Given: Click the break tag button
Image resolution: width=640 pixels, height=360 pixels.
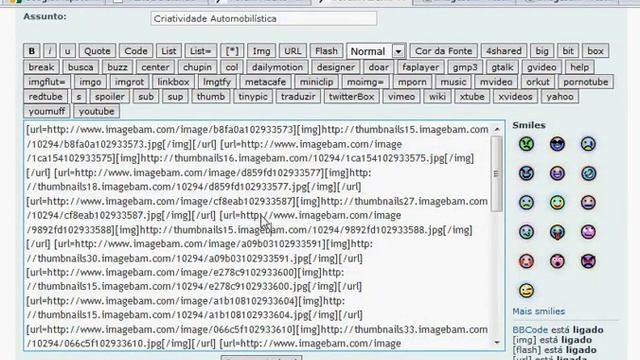Looking at the screenshot, I should click(x=41, y=67).
